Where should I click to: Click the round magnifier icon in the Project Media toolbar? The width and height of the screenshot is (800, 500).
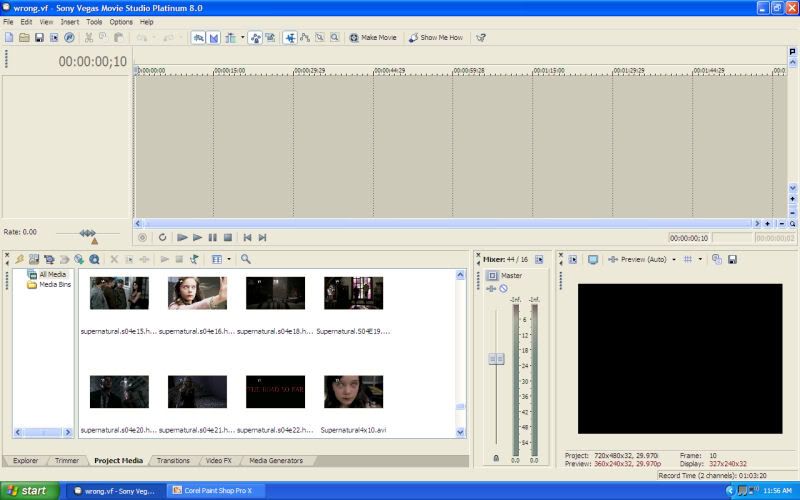pyautogui.click(x=94, y=259)
